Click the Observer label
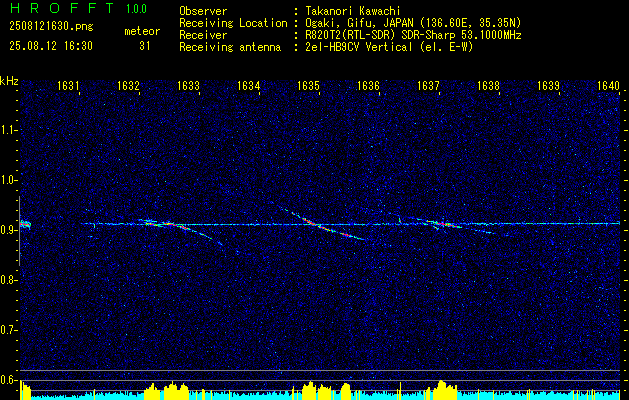This screenshot has width=629, height=400. coord(203,11)
